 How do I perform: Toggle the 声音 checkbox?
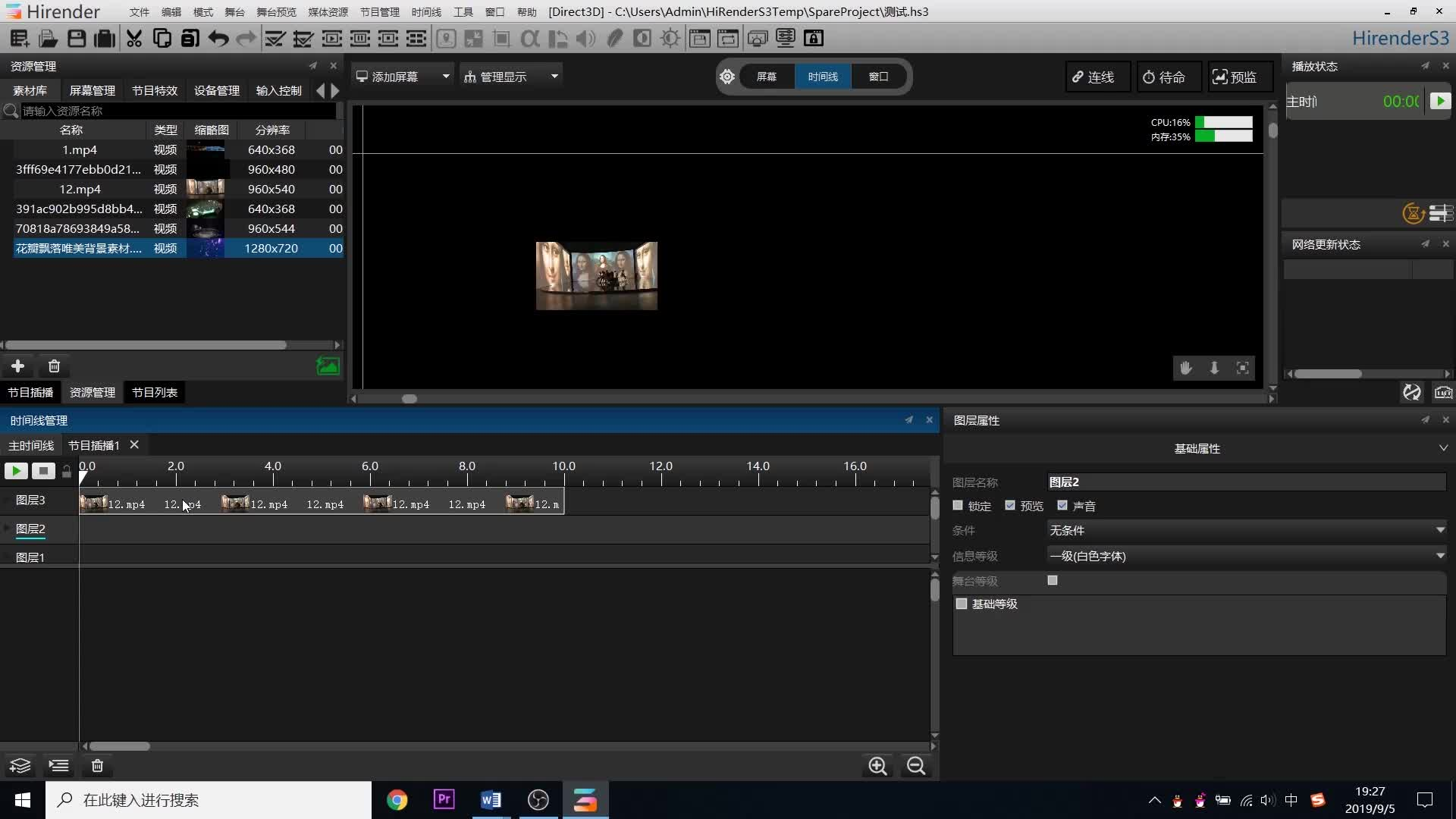(x=1062, y=505)
